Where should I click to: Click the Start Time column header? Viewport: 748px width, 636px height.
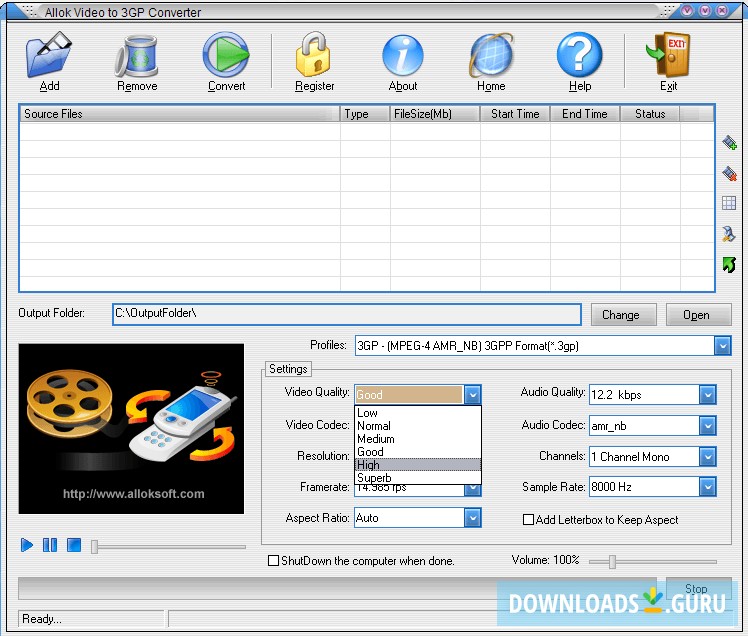pyautogui.click(x=515, y=114)
